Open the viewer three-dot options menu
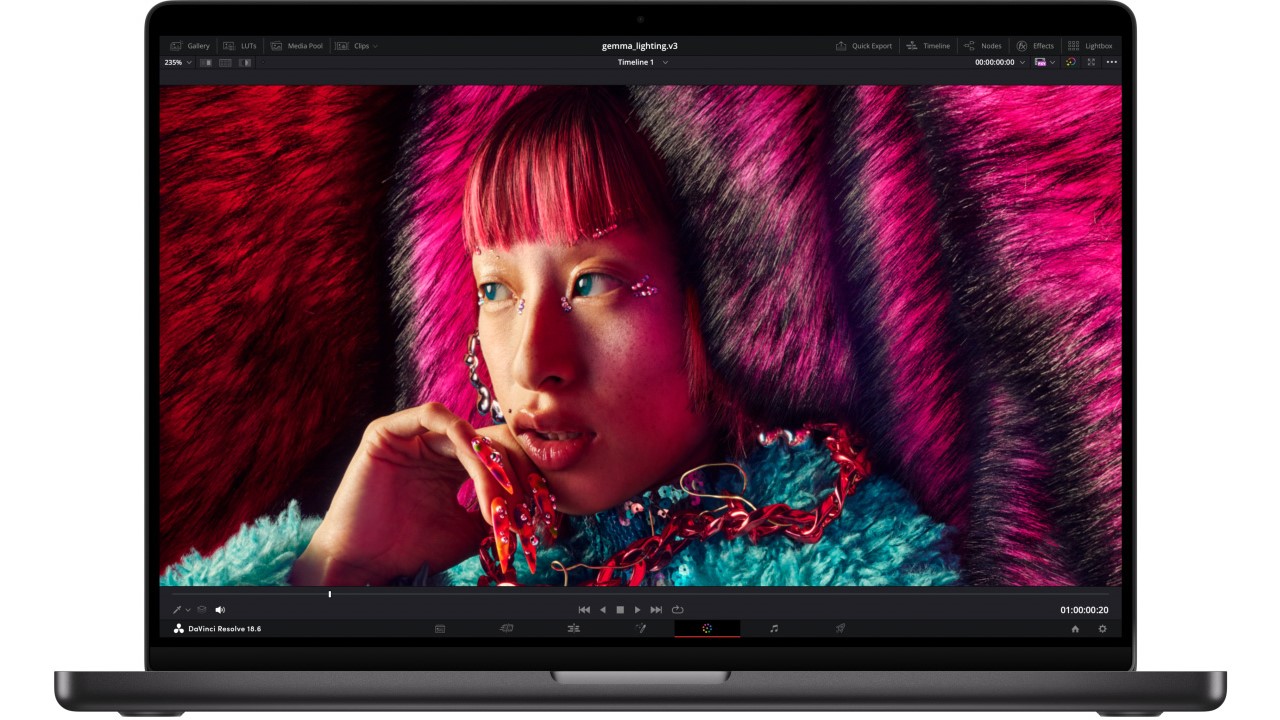The height and width of the screenshot is (720, 1280). (1111, 62)
